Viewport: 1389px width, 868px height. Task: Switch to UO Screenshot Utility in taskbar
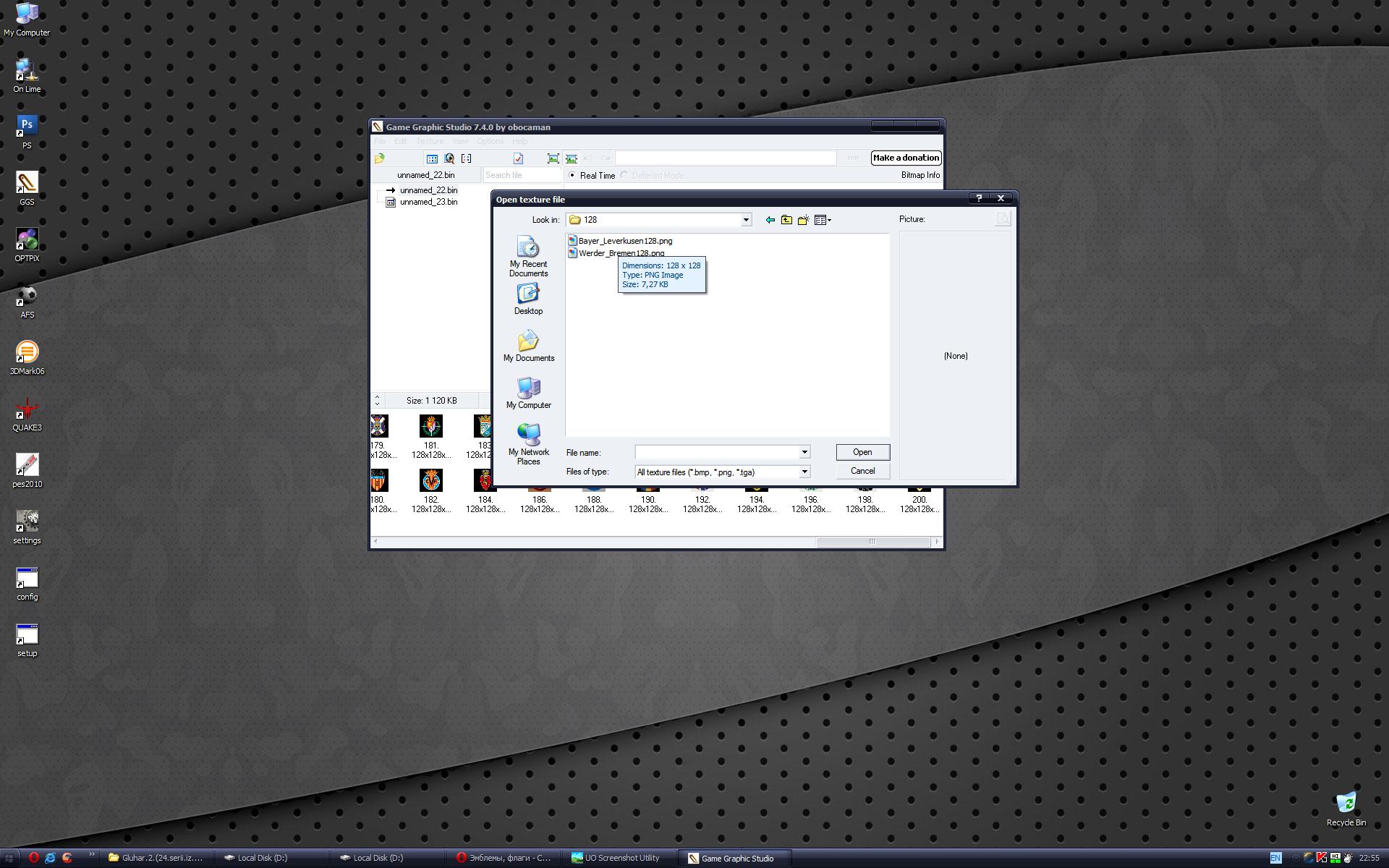622,858
